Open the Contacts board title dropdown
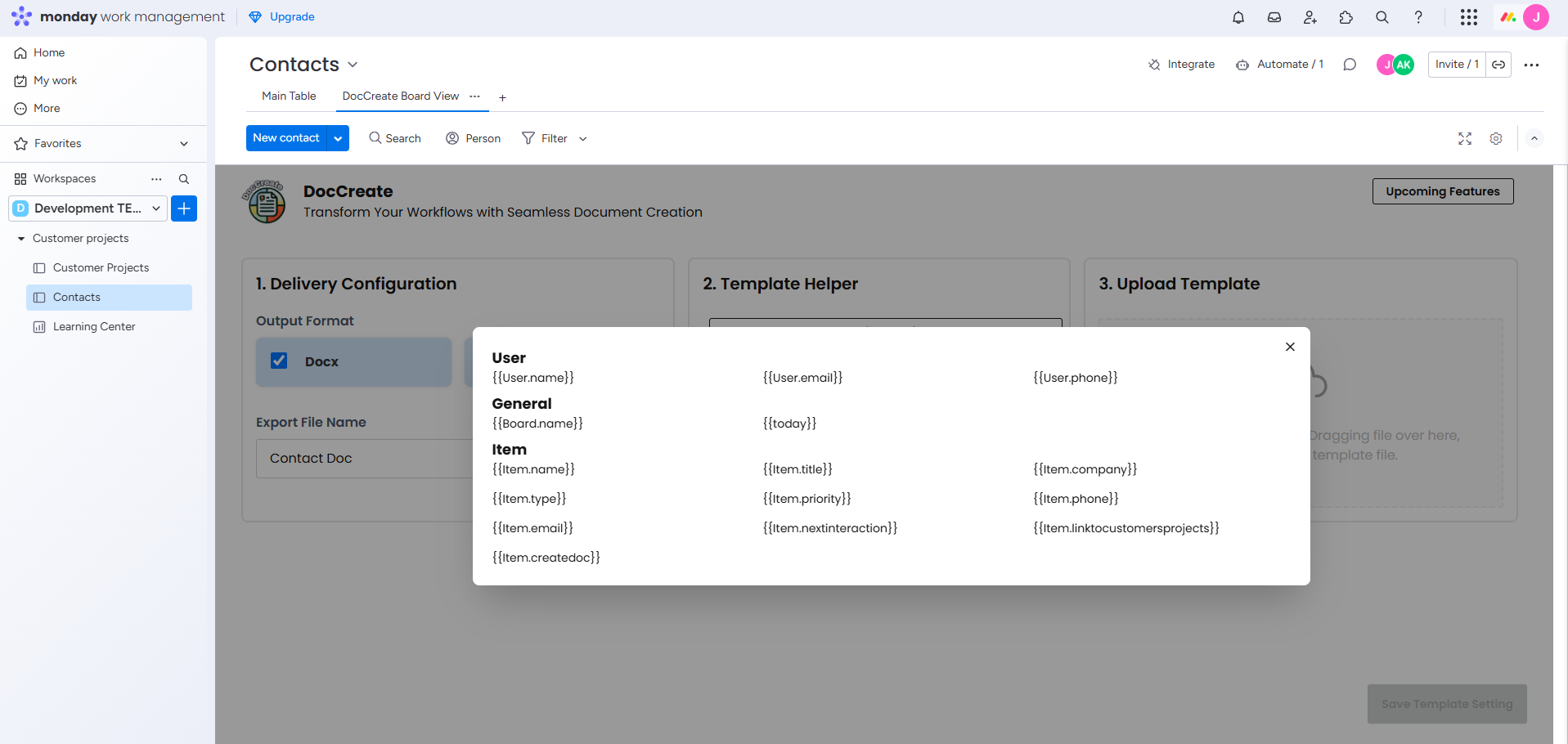 pos(353,65)
